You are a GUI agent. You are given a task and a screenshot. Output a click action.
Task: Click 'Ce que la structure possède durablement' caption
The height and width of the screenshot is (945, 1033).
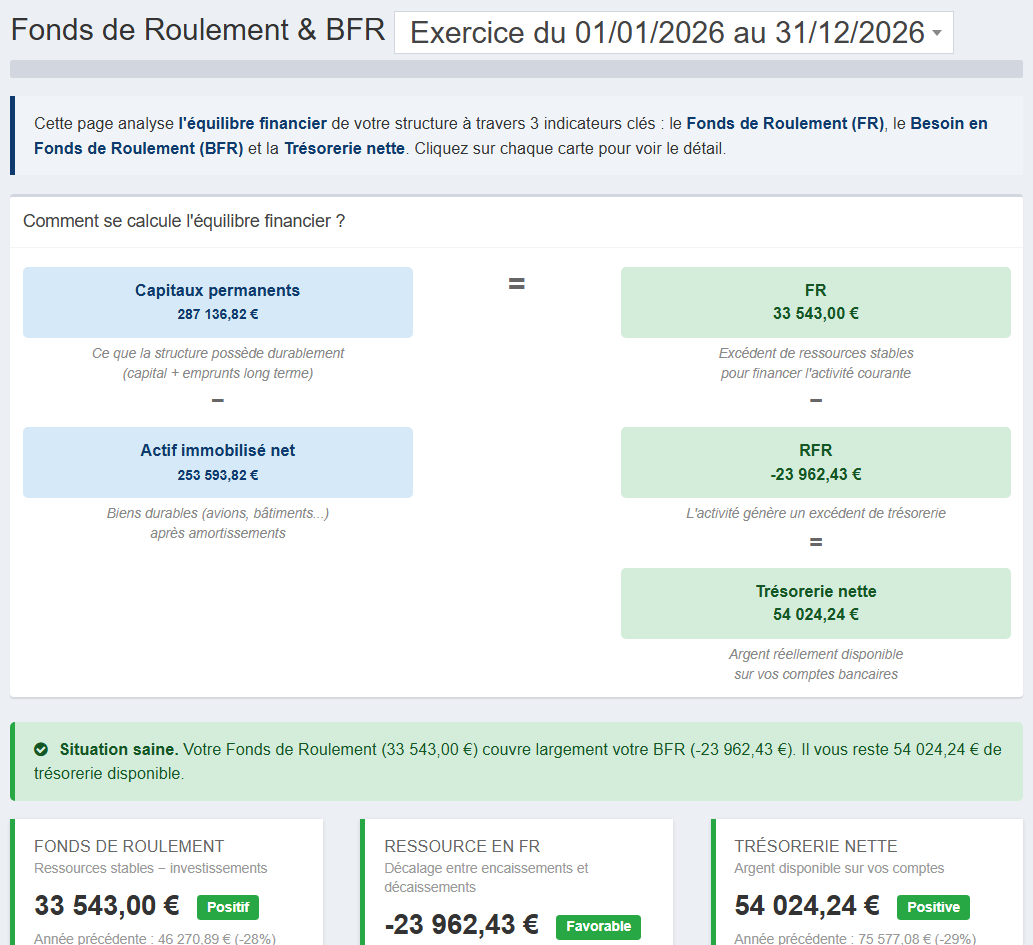click(218, 353)
